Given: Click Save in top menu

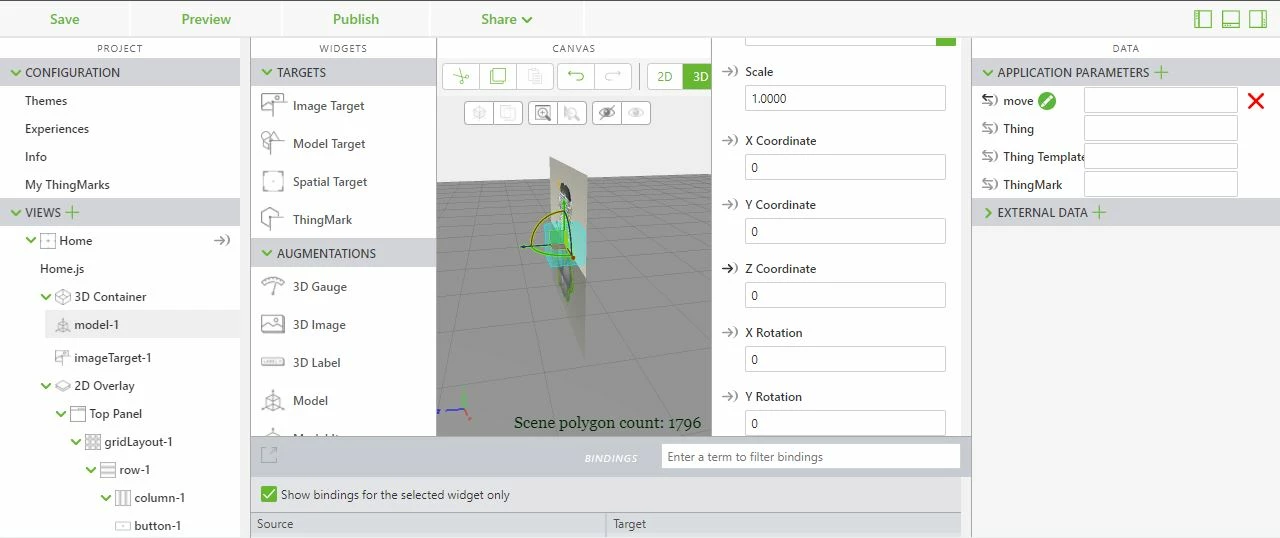Looking at the screenshot, I should [64, 19].
